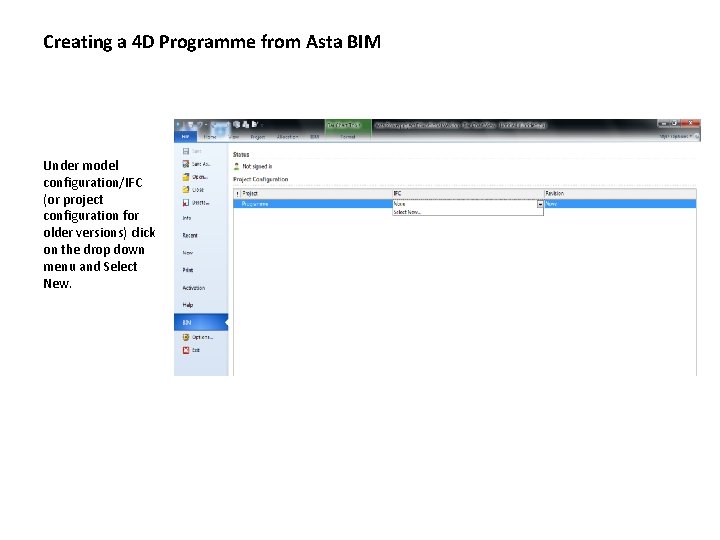Viewport: 720px width, 540px height.
Task: Open the Info backstage section
Action: pyautogui.click(x=186, y=218)
